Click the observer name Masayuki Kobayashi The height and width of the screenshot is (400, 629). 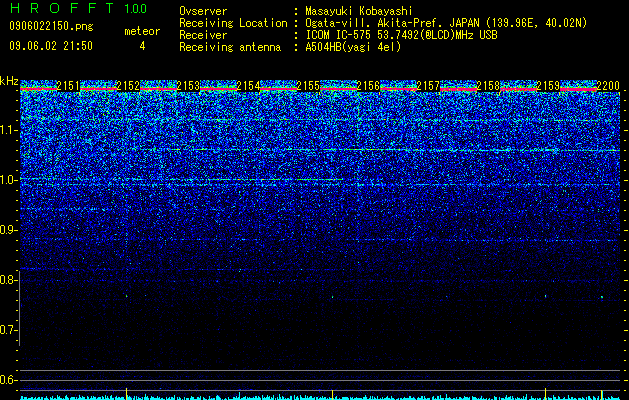tap(359, 11)
